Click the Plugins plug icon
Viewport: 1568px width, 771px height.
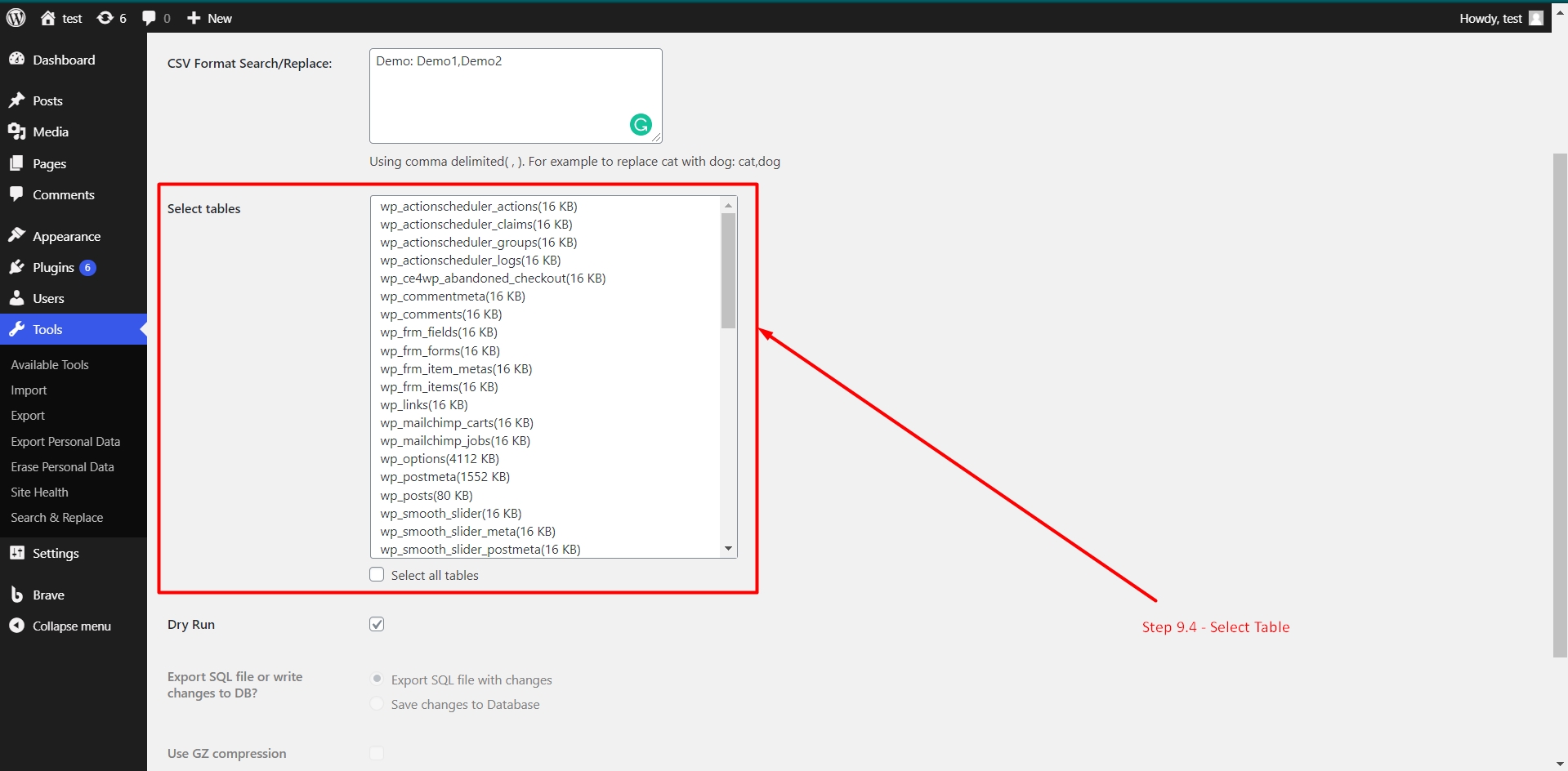[x=16, y=267]
